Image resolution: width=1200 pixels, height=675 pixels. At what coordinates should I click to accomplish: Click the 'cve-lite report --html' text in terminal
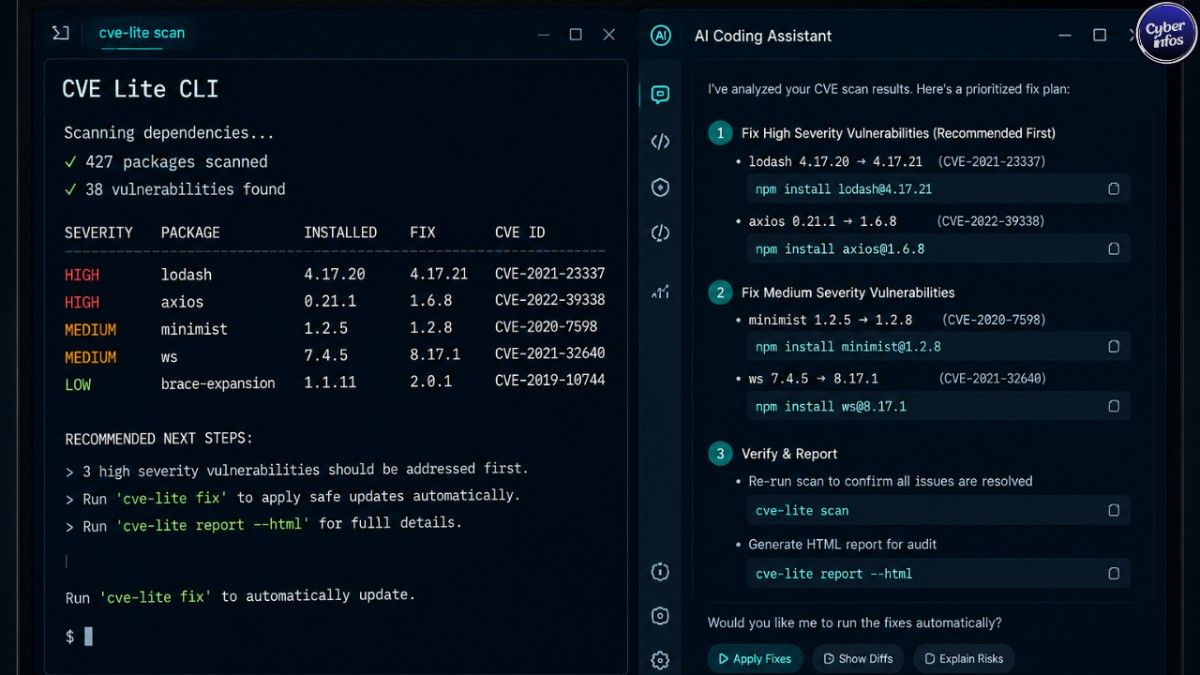[x=213, y=524]
